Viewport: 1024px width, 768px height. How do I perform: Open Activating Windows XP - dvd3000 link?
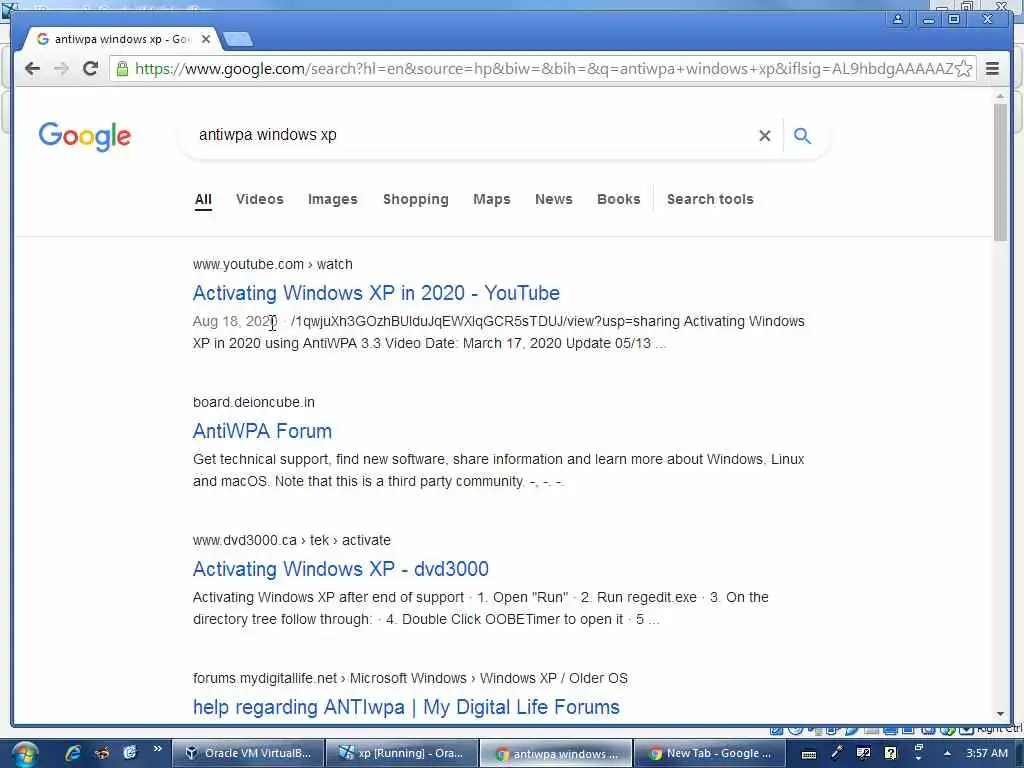(x=341, y=569)
